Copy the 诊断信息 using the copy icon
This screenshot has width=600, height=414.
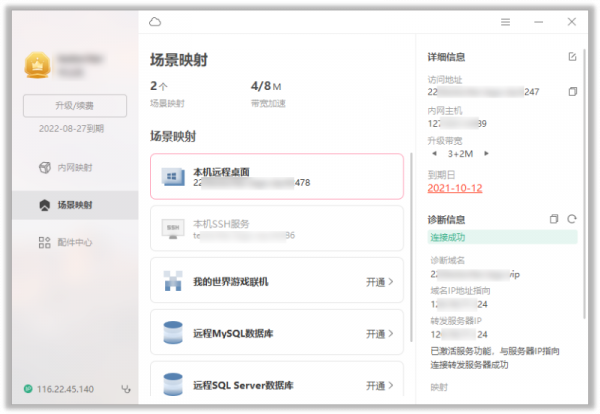[554, 219]
